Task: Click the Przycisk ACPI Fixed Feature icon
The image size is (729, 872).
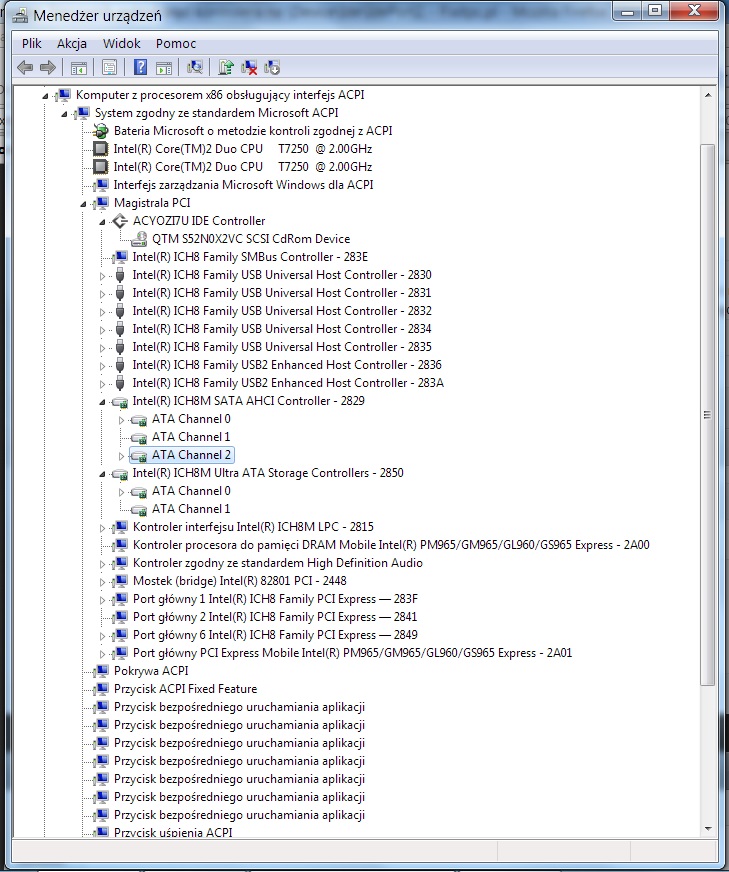Action: 101,689
